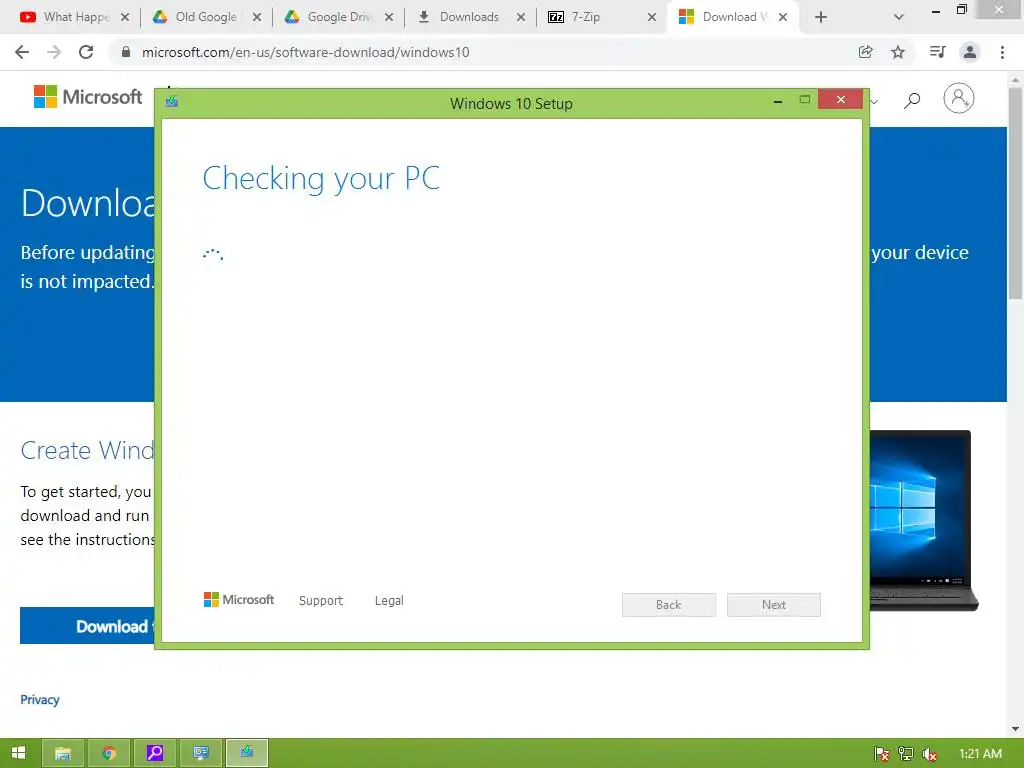Click the blue Download button on the page

(x=88, y=626)
